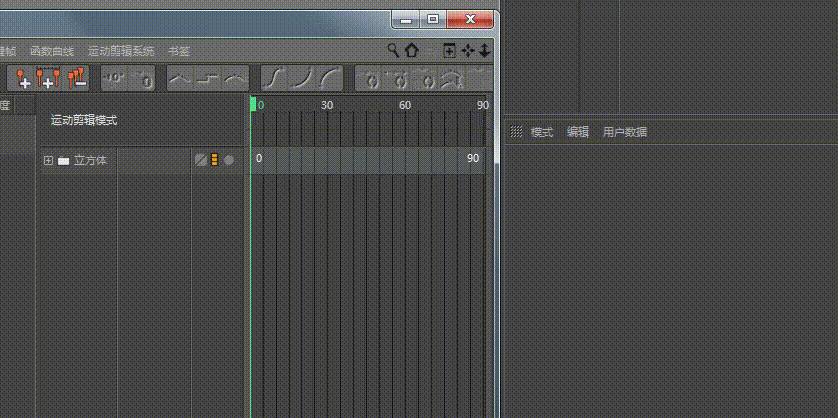
Task: Click the grip icon left of 模式
Action: [x=516, y=131]
